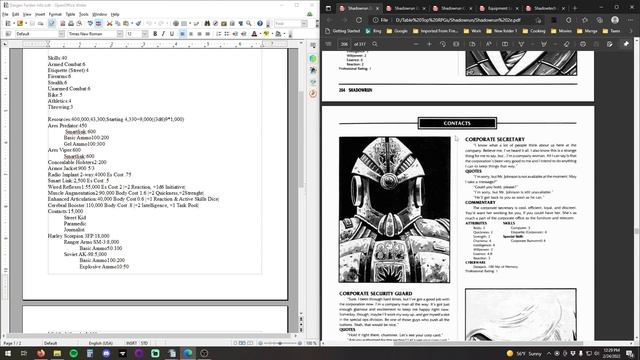640x360 pixels.
Task: Click the pin PDF toolbar icon
Action: click(x=626, y=44)
